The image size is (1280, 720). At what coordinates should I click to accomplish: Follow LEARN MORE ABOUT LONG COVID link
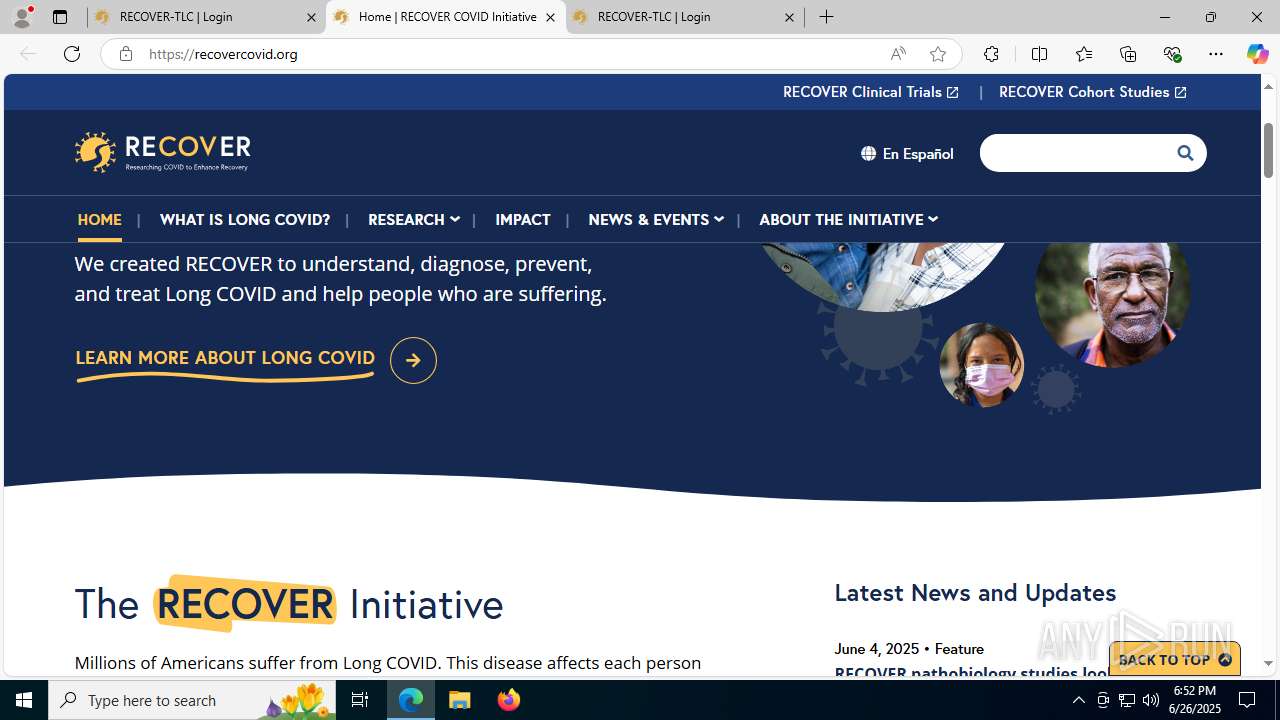225,358
